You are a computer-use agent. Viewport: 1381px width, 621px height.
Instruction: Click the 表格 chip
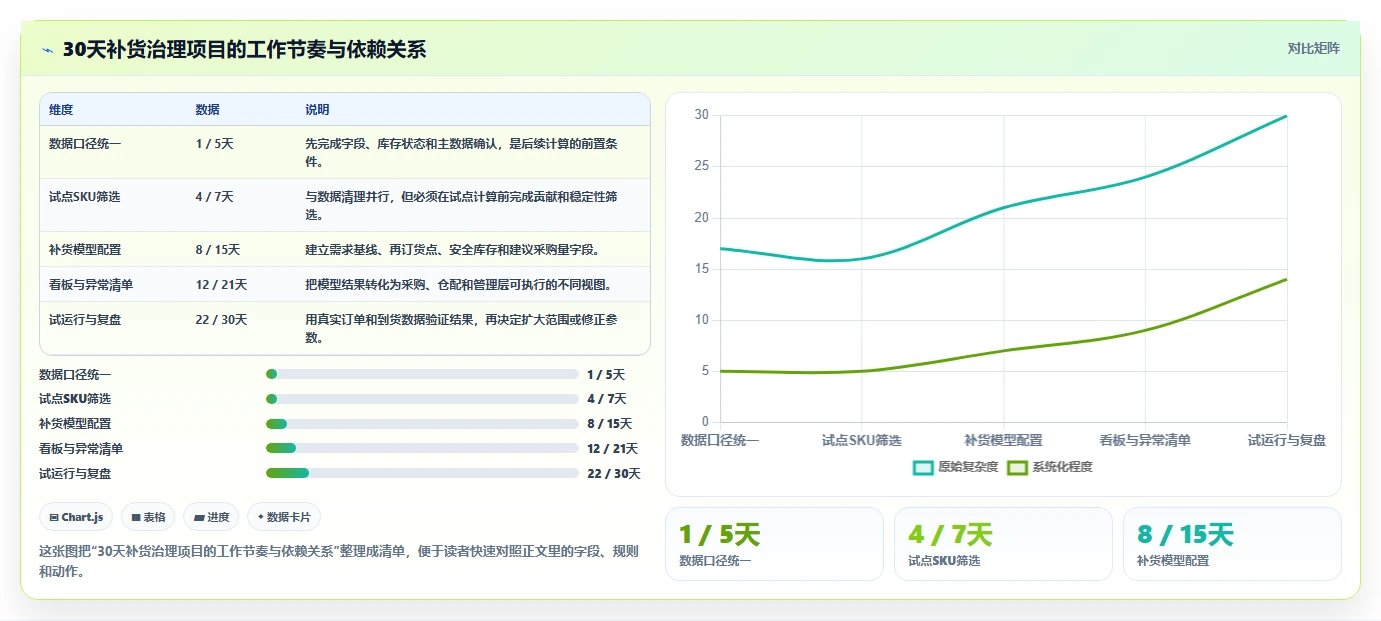148,517
